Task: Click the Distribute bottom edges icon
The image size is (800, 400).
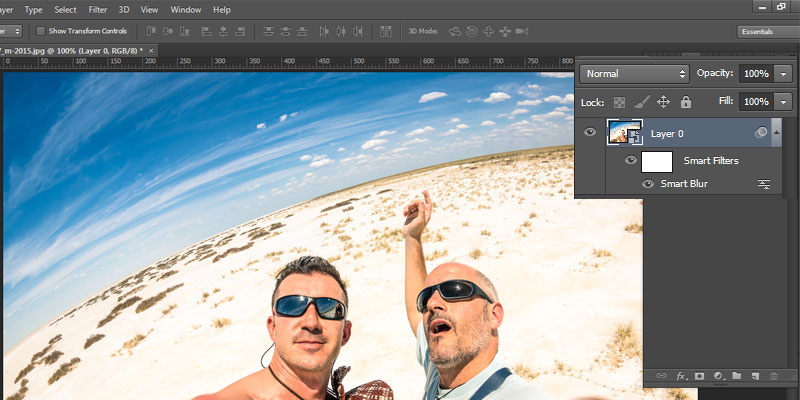Action: tap(303, 31)
